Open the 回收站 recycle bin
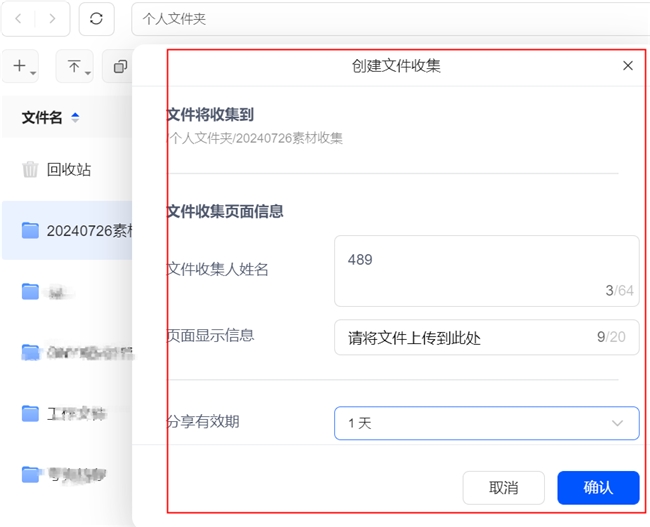The height and width of the screenshot is (527, 650). (x=68, y=170)
